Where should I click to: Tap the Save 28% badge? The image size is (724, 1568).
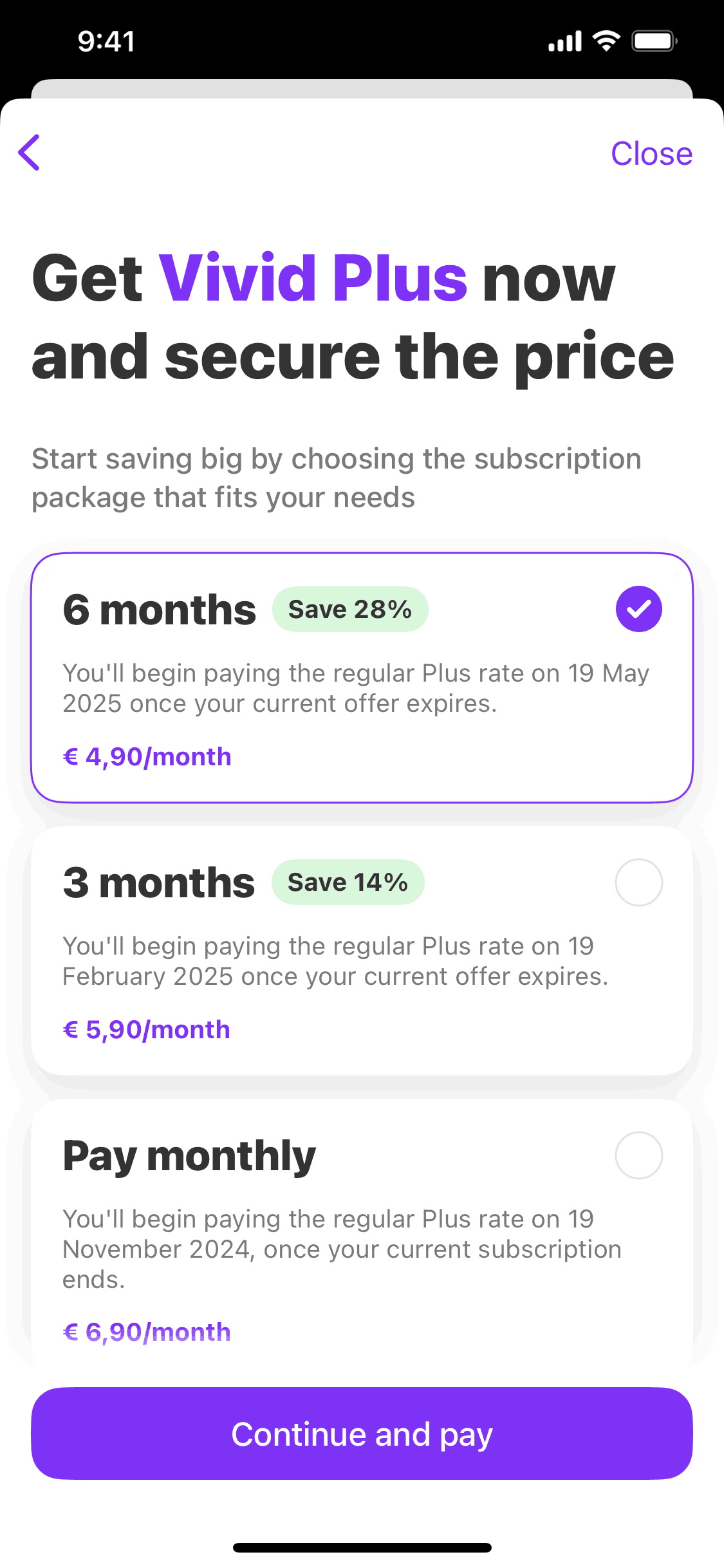click(x=350, y=608)
